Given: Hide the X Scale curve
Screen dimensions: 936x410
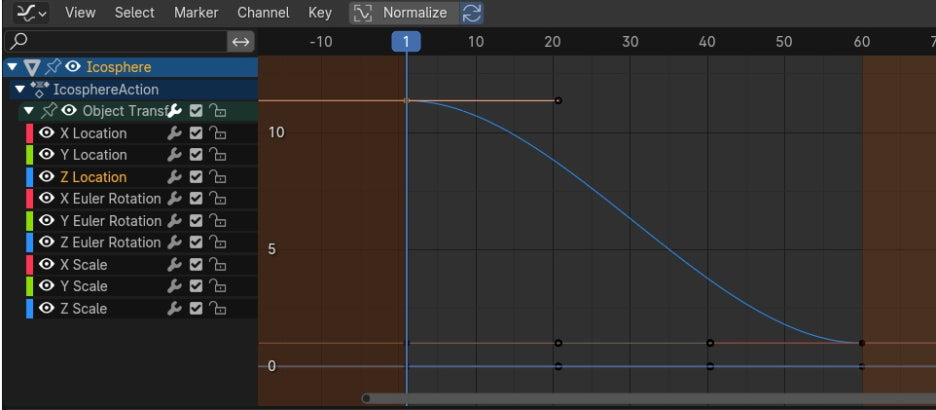Looking at the screenshot, I should 47,264.
